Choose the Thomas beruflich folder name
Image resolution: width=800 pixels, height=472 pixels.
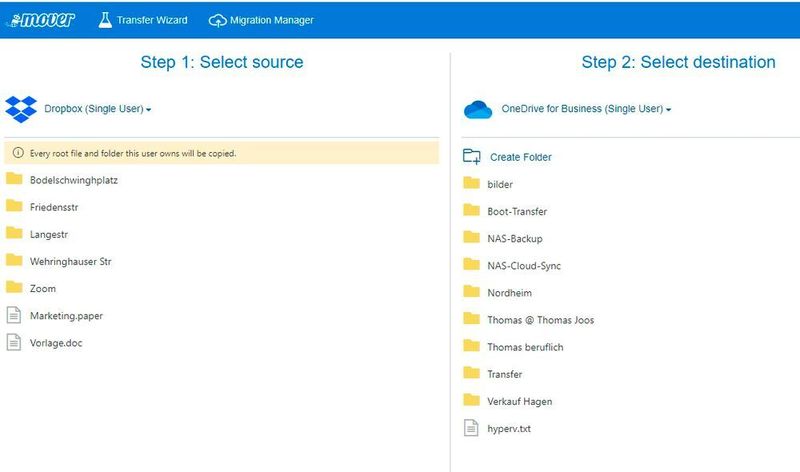click(526, 347)
